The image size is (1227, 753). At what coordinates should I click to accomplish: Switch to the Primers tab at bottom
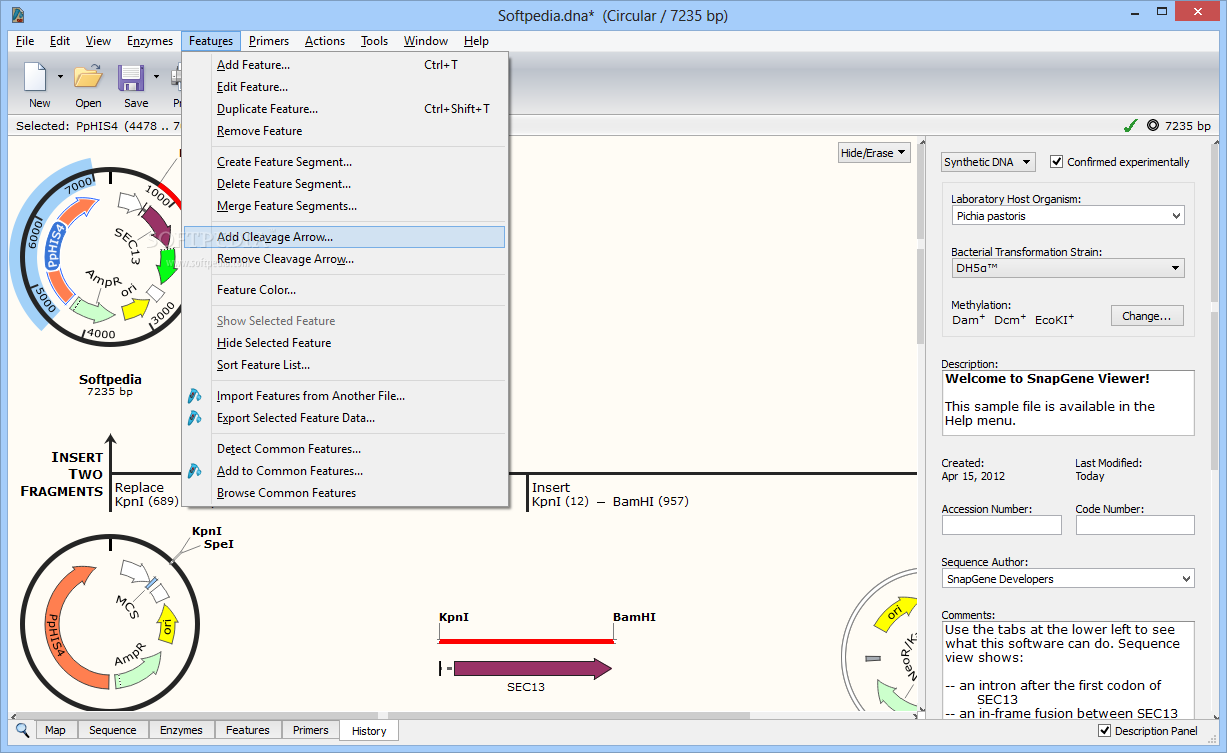[x=311, y=730]
